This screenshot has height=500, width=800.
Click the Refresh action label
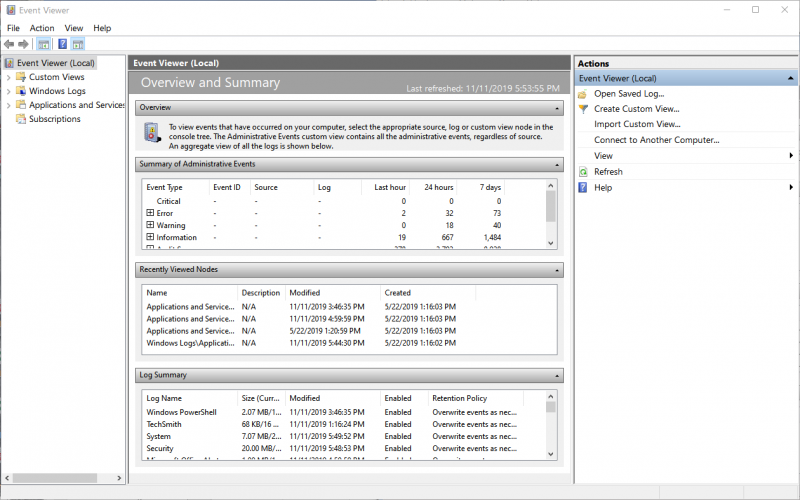click(608, 172)
